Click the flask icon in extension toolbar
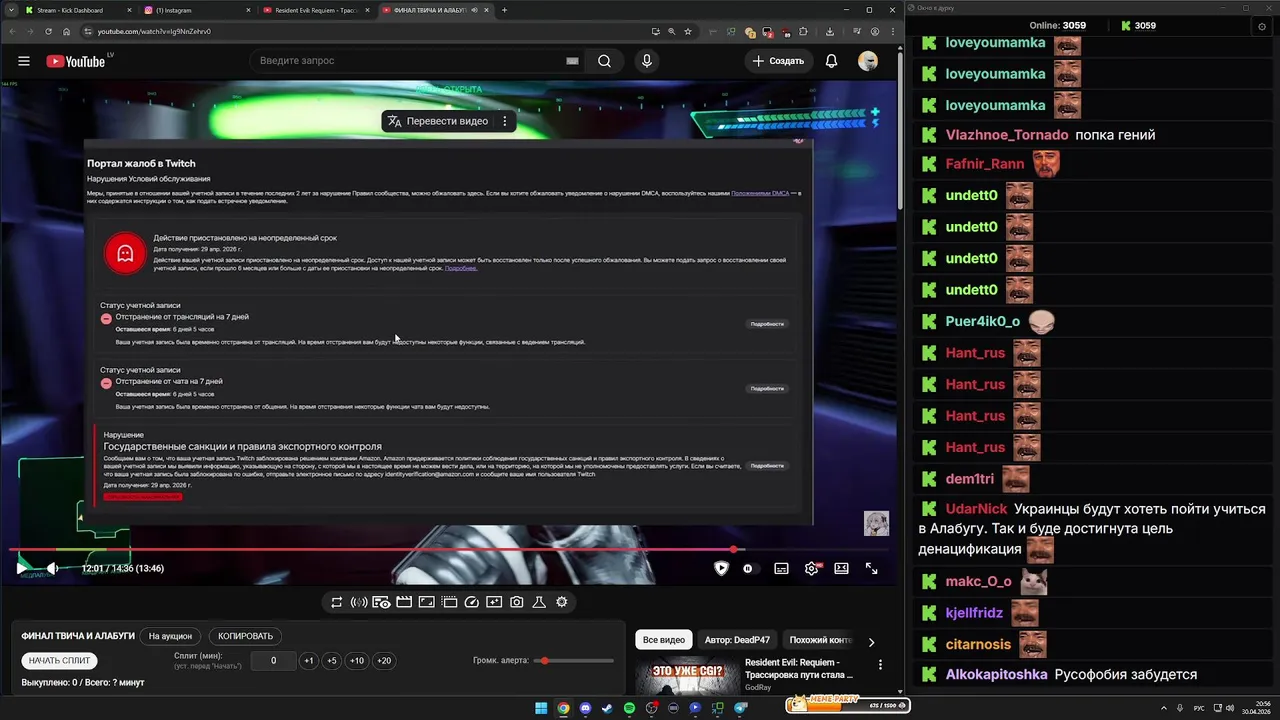The width and height of the screenshot is (1280, 720). (539, 602)
